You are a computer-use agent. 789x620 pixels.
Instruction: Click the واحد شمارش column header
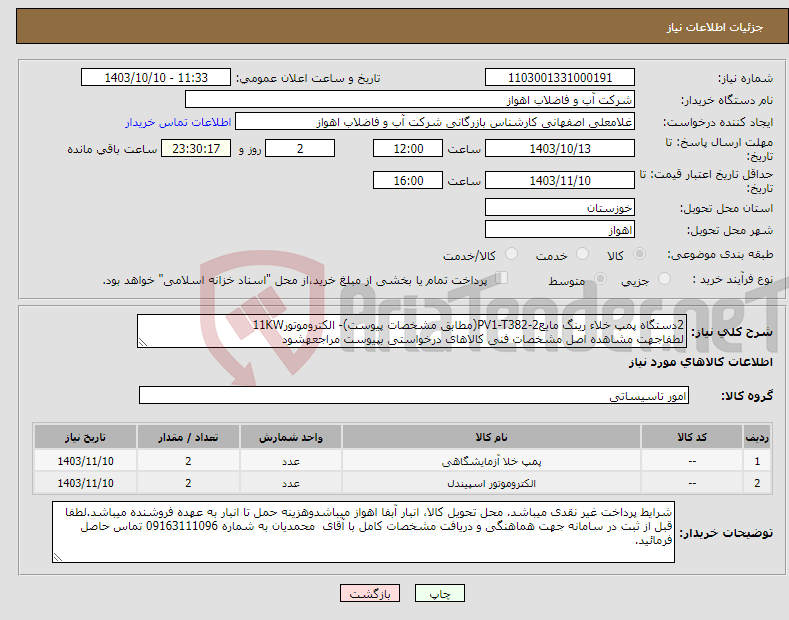click(290, 437)
